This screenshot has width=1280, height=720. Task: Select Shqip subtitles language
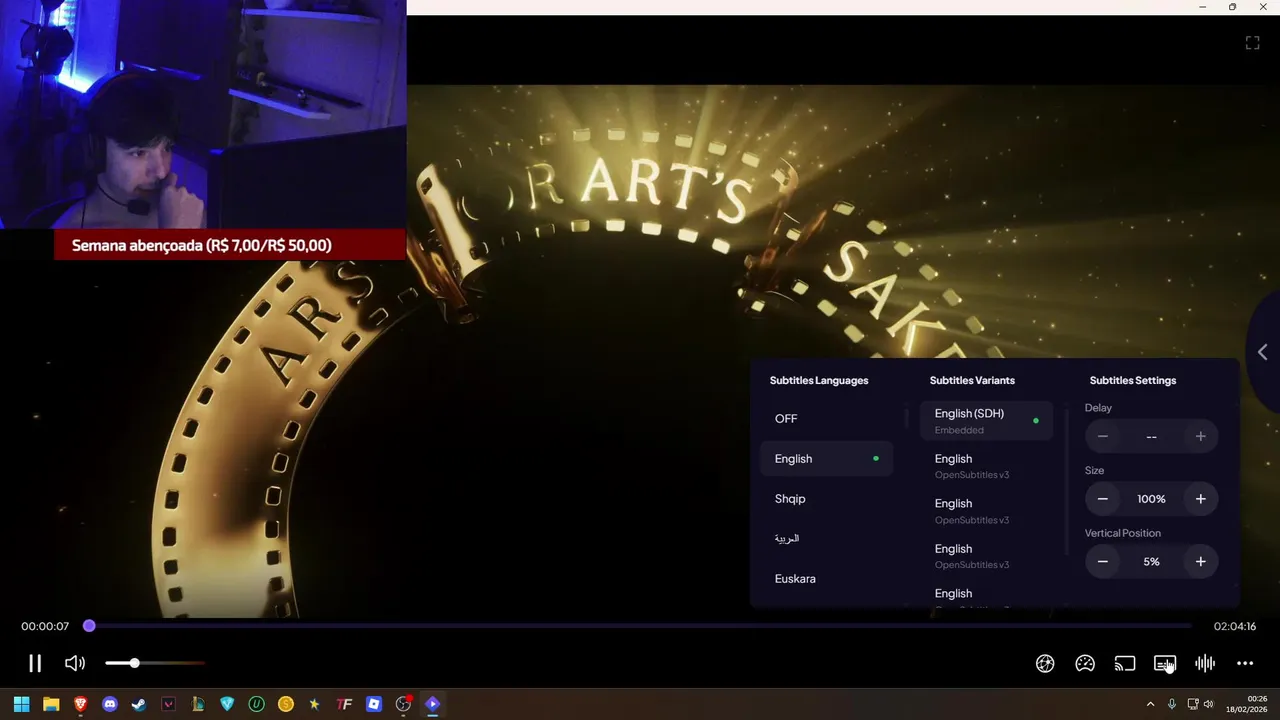[x=826, y=498]
